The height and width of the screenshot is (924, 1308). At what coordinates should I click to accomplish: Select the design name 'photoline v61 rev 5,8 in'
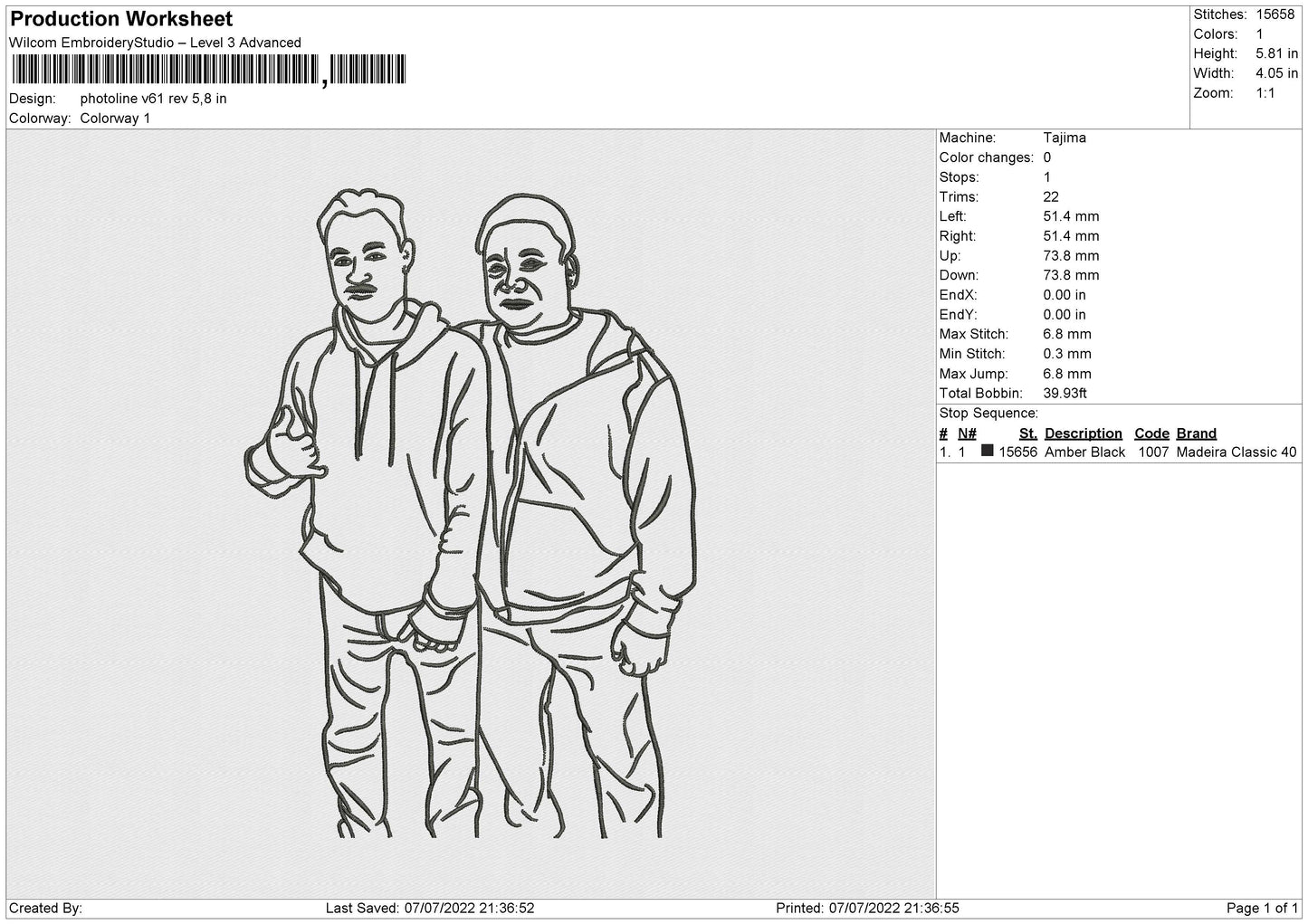153,99
